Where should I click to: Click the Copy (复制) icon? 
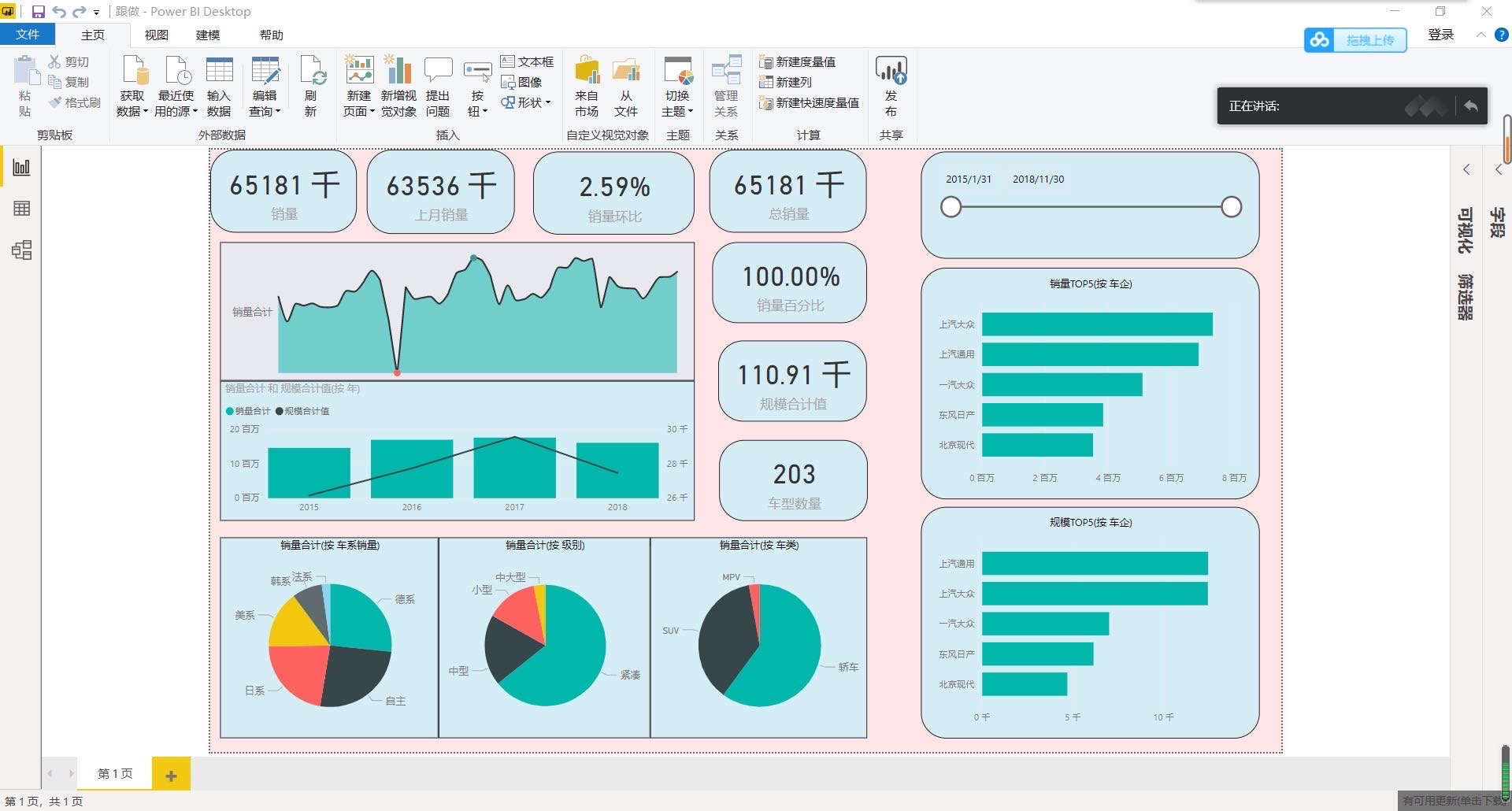(54, 82)
